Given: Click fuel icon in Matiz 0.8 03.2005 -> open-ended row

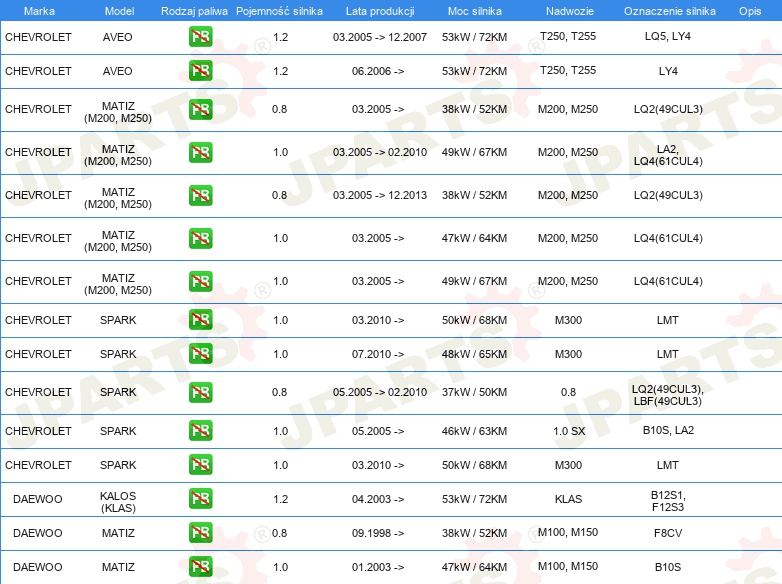Looking at the screenshot, I should point(200,109).
